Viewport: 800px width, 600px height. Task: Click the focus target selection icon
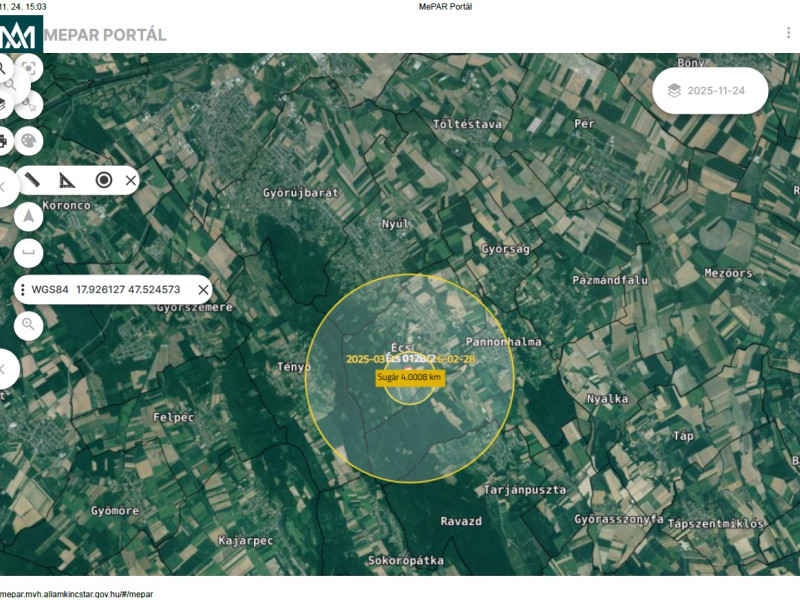point(29,68)
